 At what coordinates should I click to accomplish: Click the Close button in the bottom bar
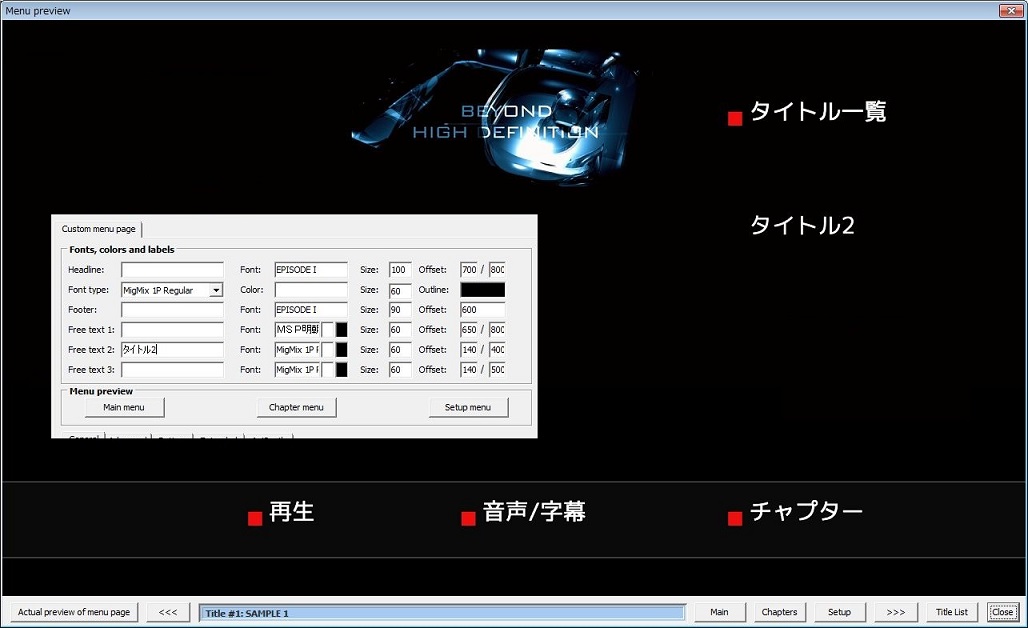(x=1002, y=612)
